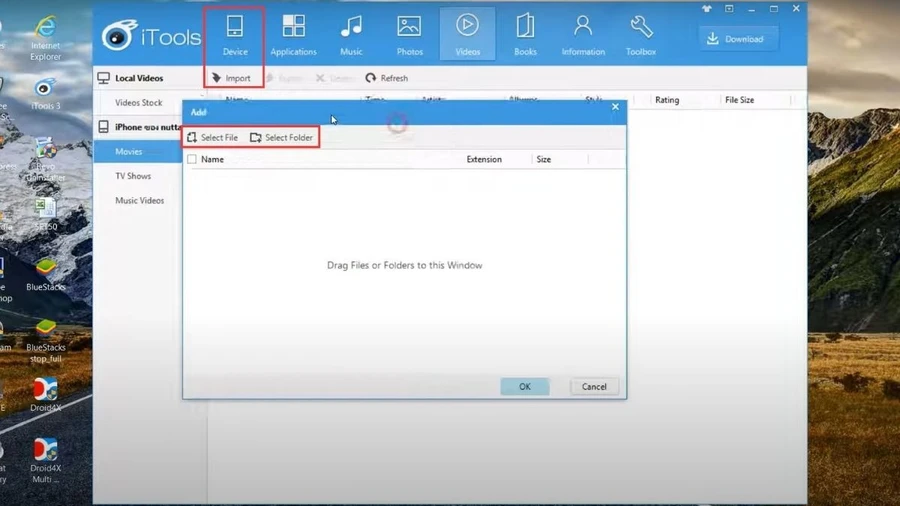Close the Add dialog with X
This screenshot has height=506, width=900.
(x=615, y=107)
